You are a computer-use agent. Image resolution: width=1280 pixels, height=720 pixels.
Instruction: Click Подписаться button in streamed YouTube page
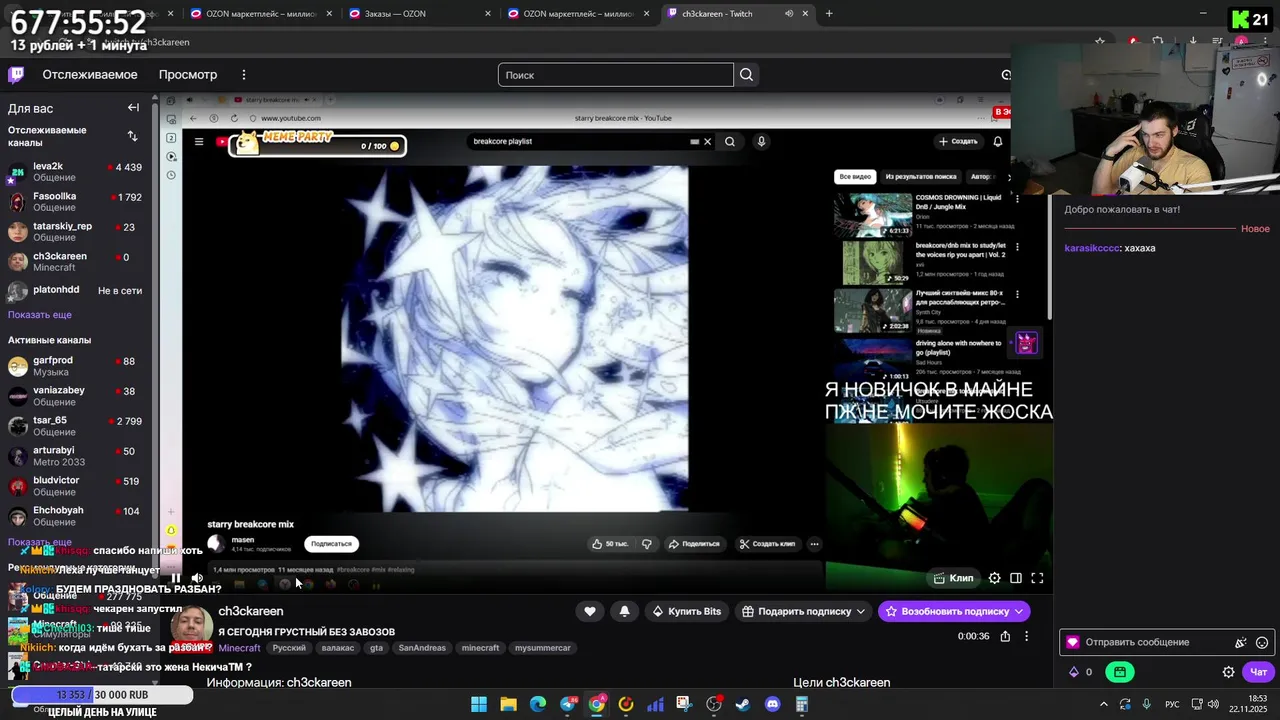click(x=331, y=544)
